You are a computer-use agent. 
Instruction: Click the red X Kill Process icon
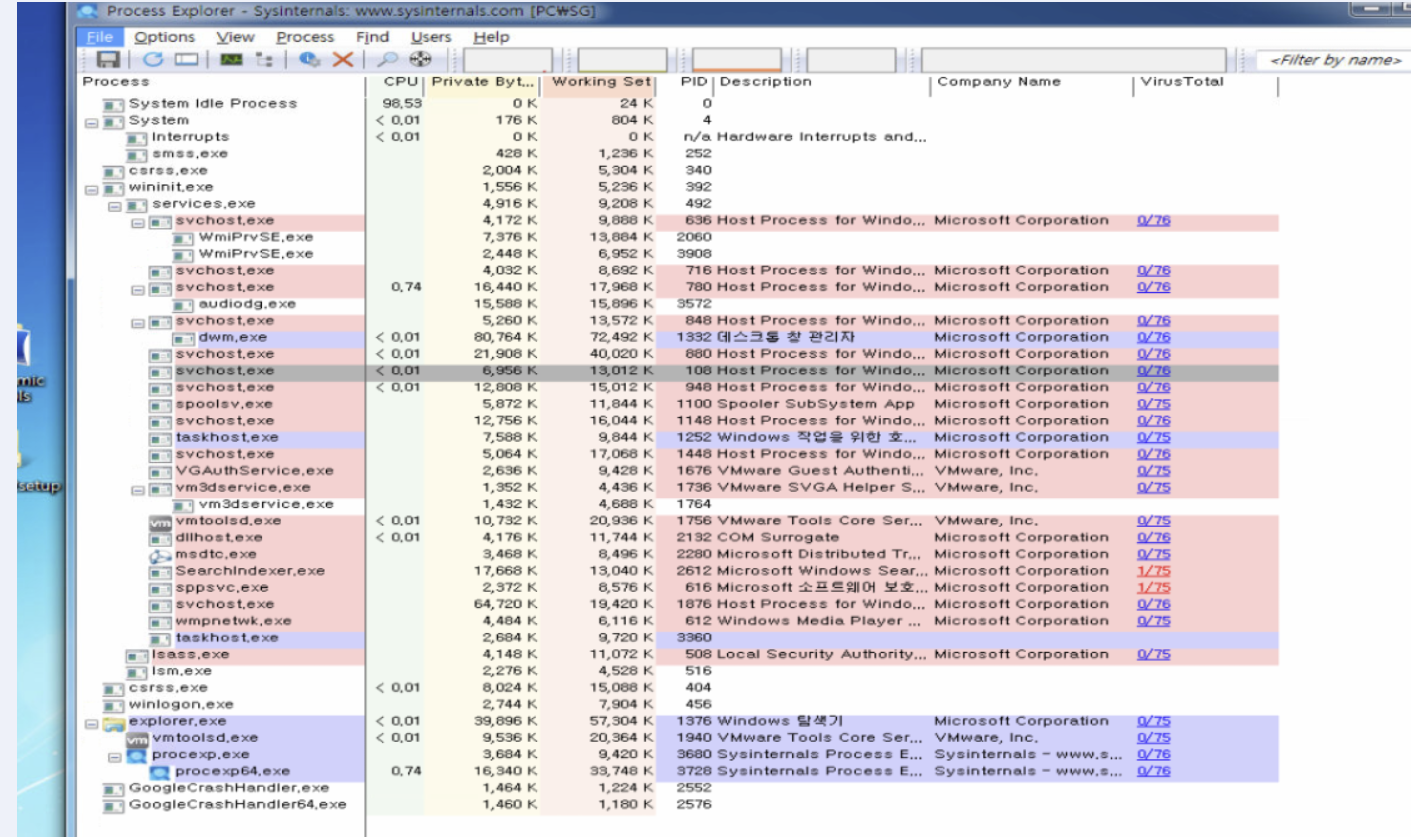click(343, 60)
